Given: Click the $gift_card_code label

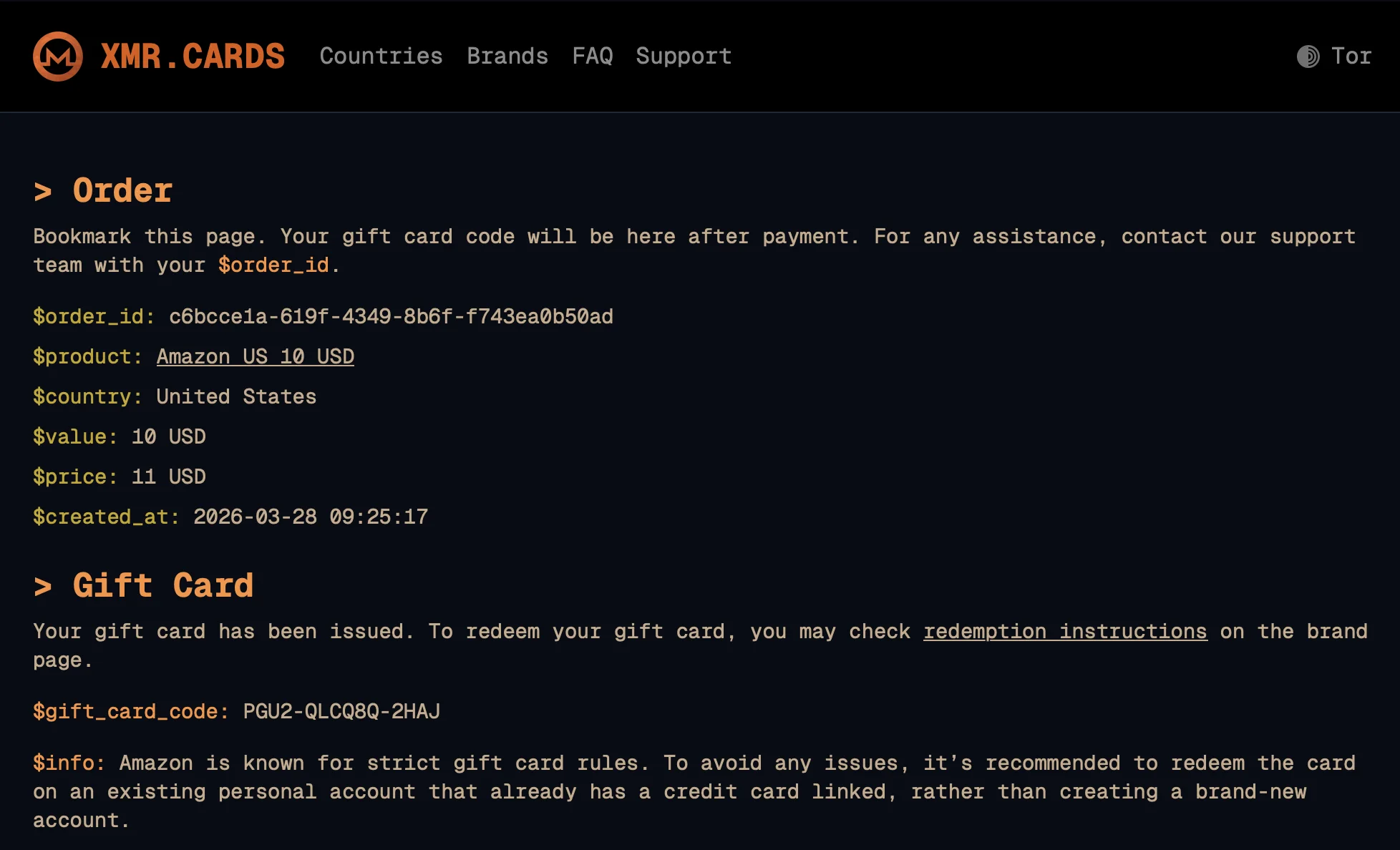Looking at the screenshot, I should coord(130,711).
